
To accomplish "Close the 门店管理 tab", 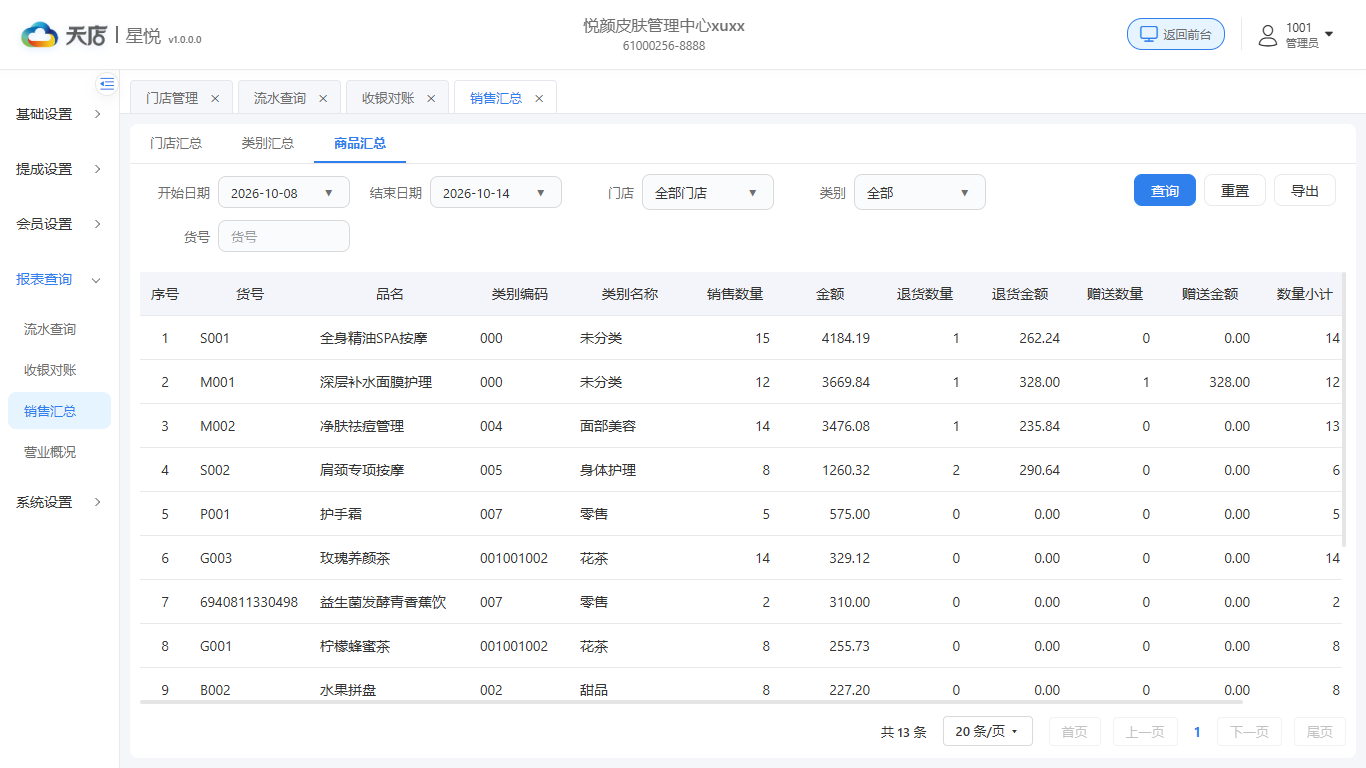I will (215, 98).
